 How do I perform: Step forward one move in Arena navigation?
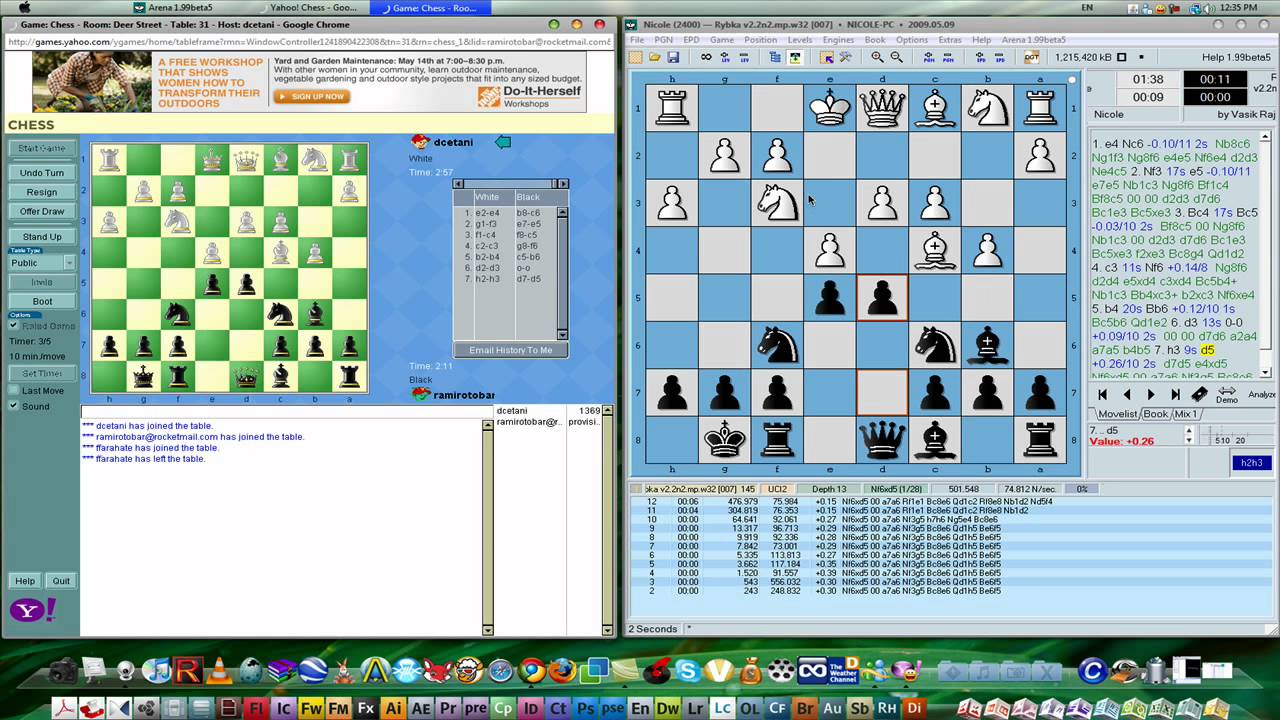[1151, 394]
